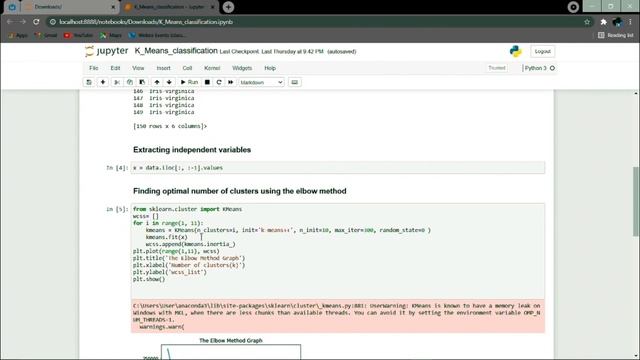Click the Logout button
640x360 pixels.
pyautogui.click(x=542, y=51)
